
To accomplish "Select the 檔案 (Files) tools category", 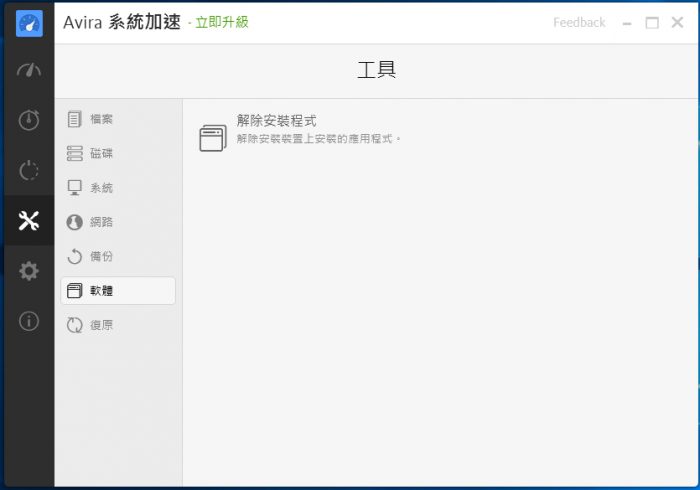I will (x=118, y=119).
